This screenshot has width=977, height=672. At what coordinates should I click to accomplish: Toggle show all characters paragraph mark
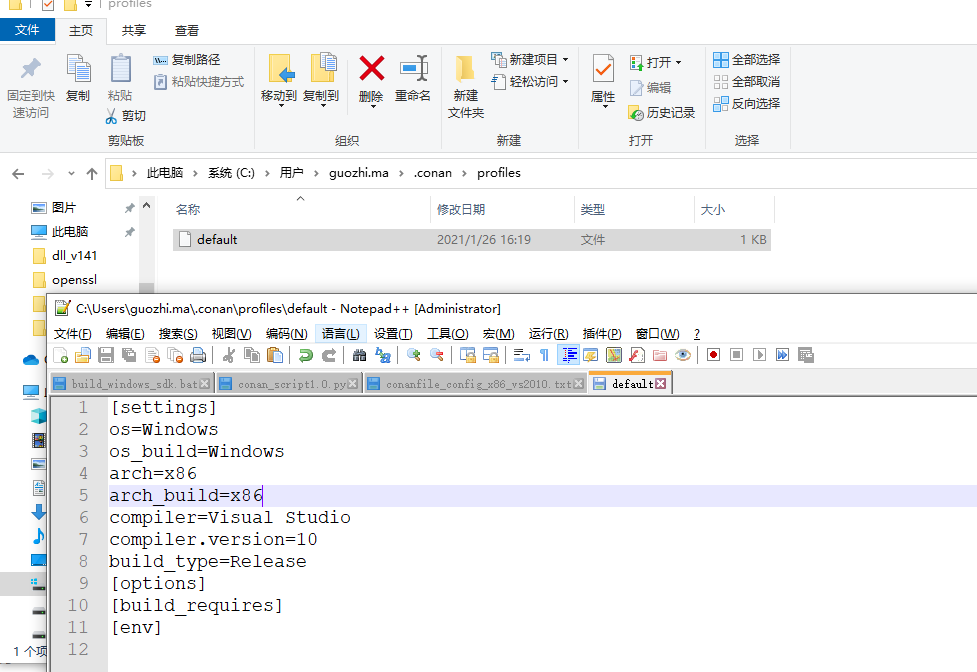[543, 356]
